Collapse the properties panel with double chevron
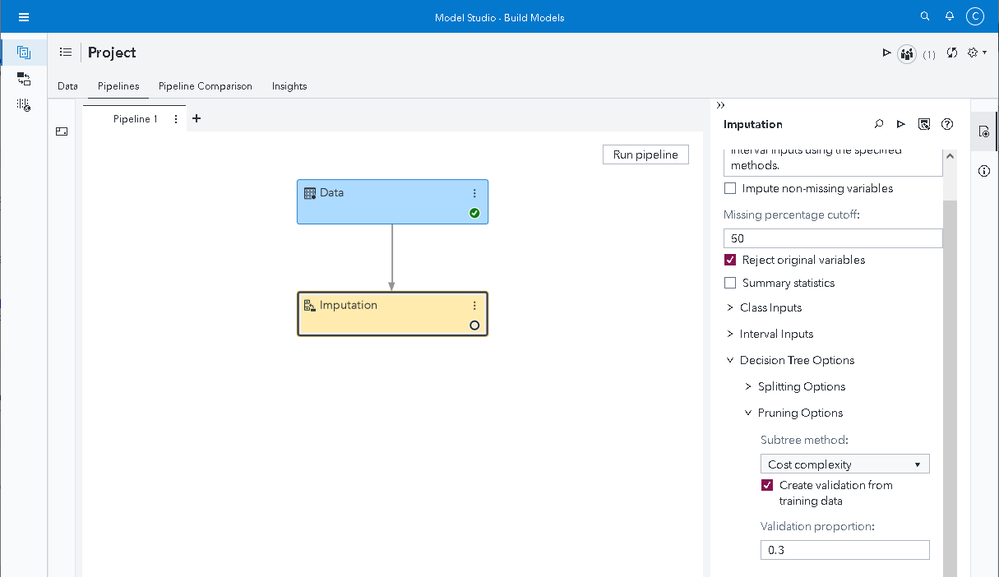 (x=721, y=105)
